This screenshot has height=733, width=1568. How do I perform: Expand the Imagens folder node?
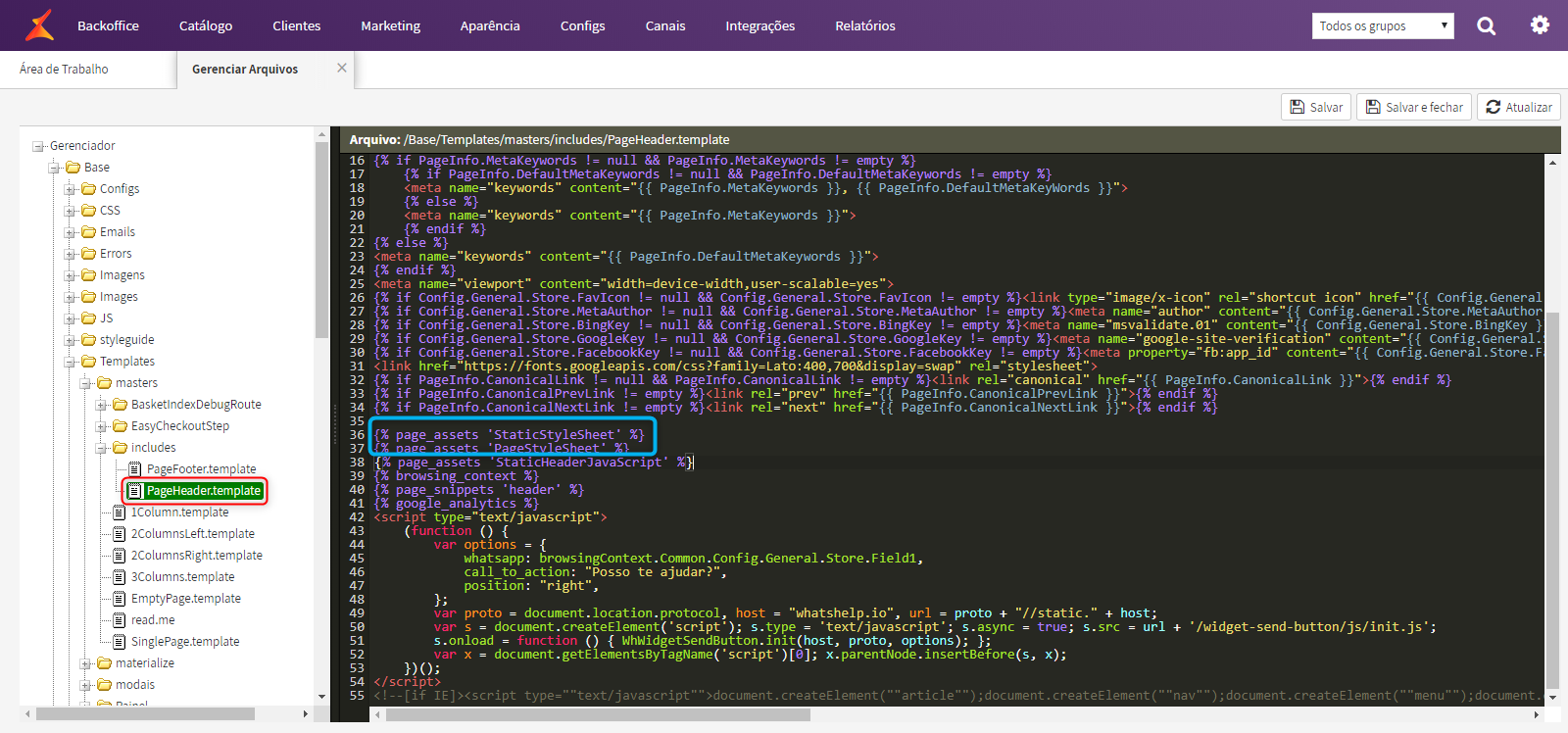(70, 276)
